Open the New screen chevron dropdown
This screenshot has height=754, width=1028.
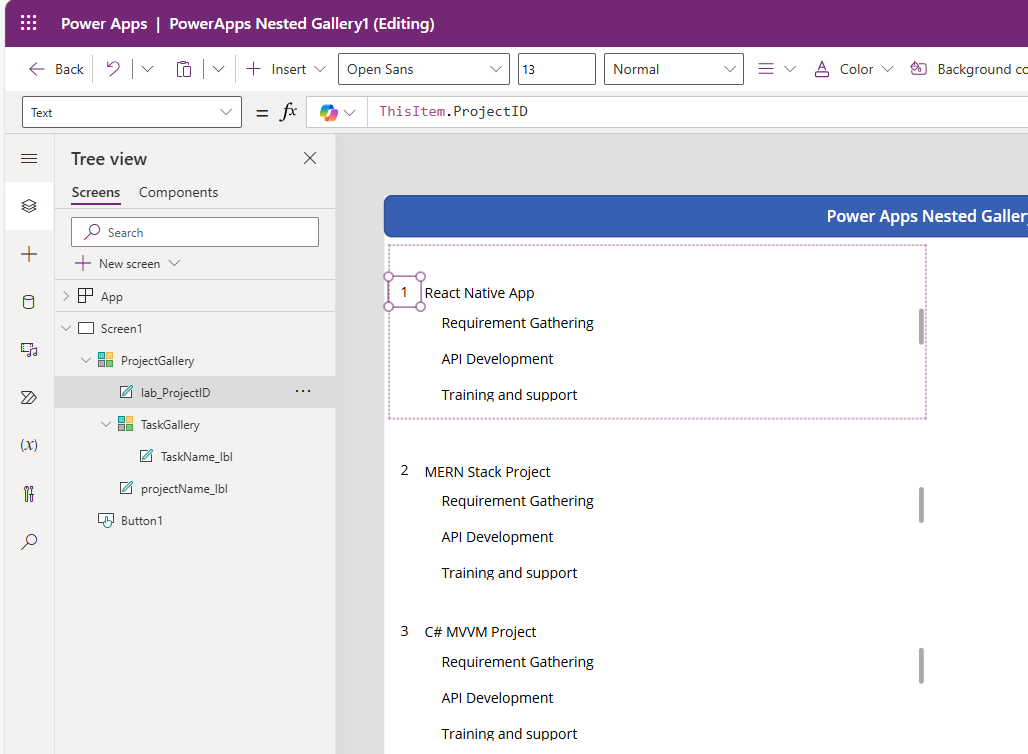[x=174, y=263]
